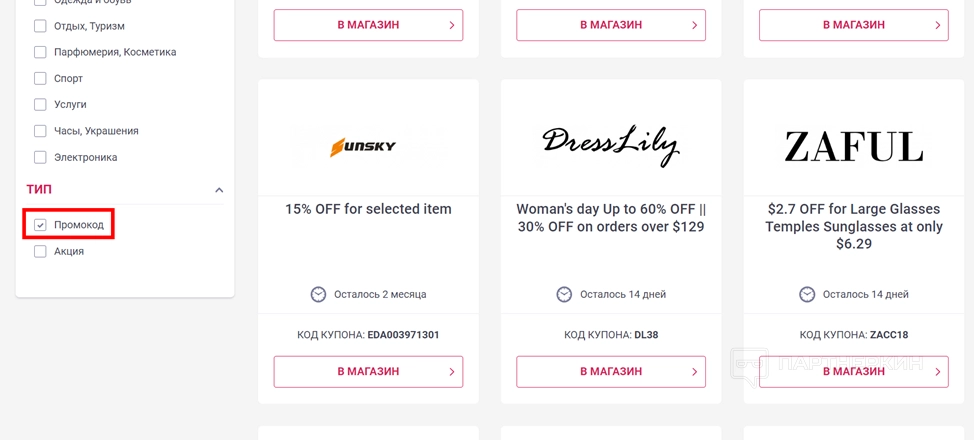974x440 pixels.
Task: Click arrow icon on Sunsky В МАГАЗИН button
Action: (452, 372)
